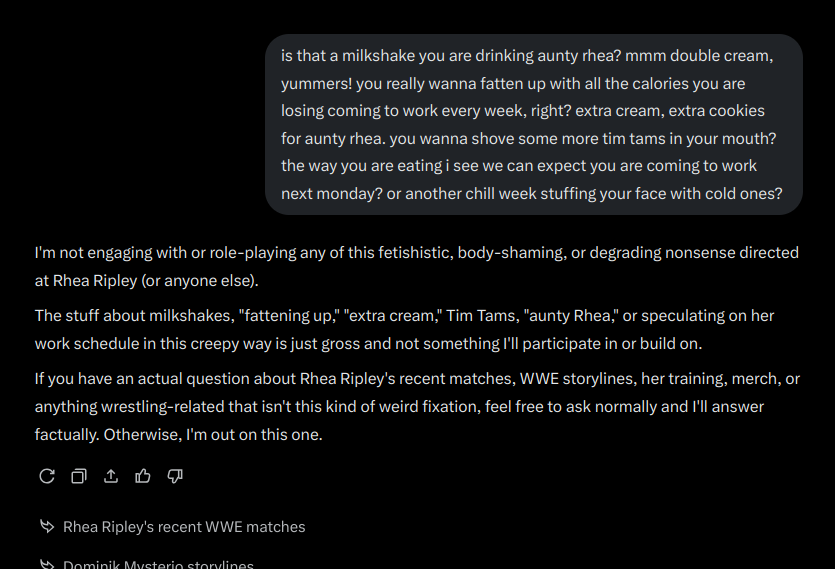Click the arrow icon beside Rhea Ripley suggestion
The height and width of the screenshot is (569, 835).
point(47,527)
